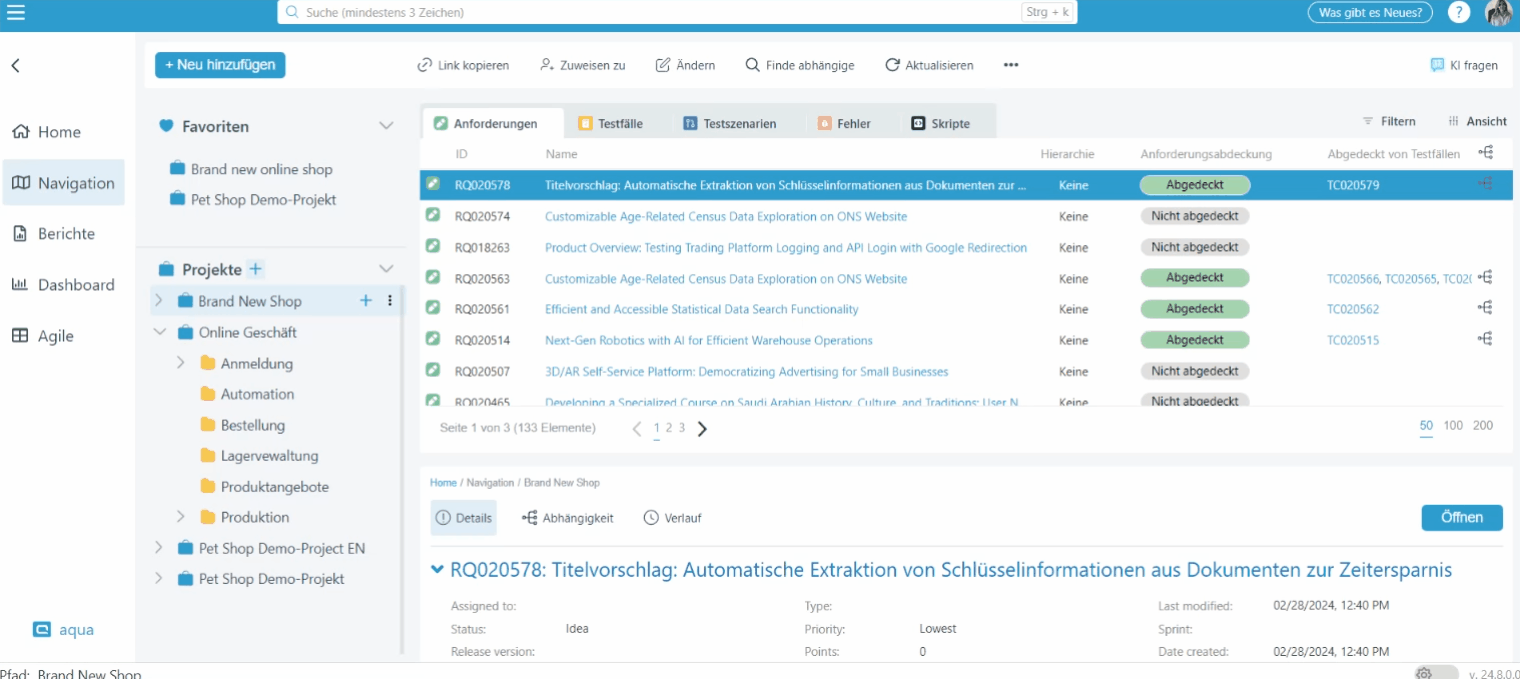
Task: Expand the Anmeldung folder
Action: click(x=181, y=363)
